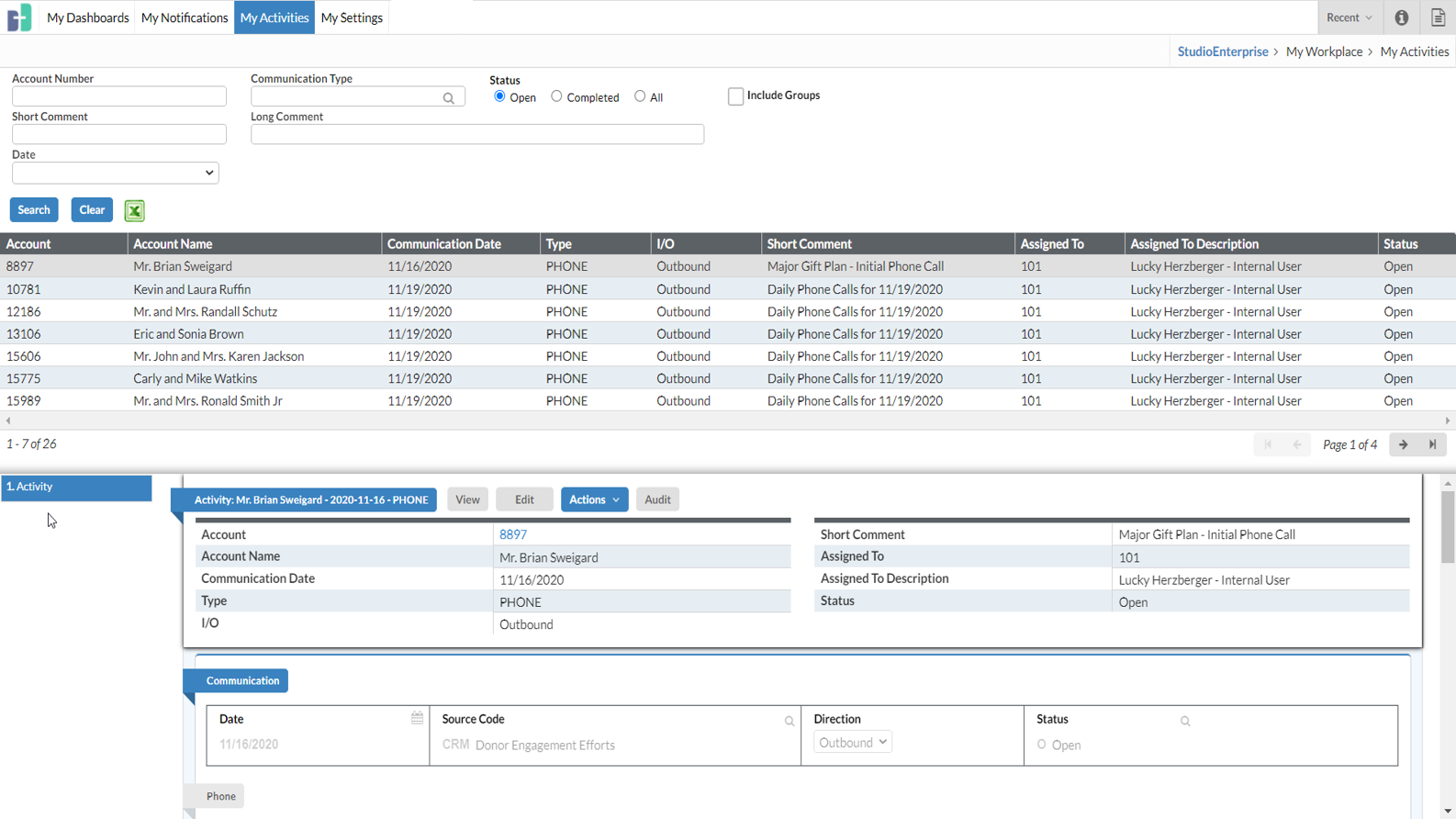The width and height of the screenshot is (1456, 819).
Task: Click the Search button
Action: pos(34,210)
